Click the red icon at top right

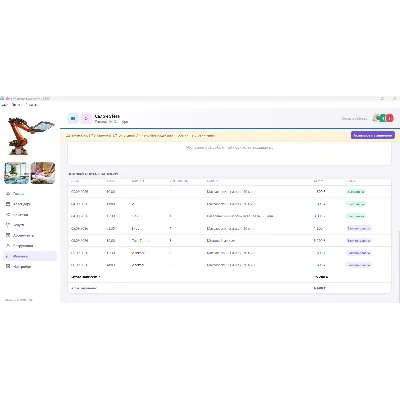[x=390, y=118]
